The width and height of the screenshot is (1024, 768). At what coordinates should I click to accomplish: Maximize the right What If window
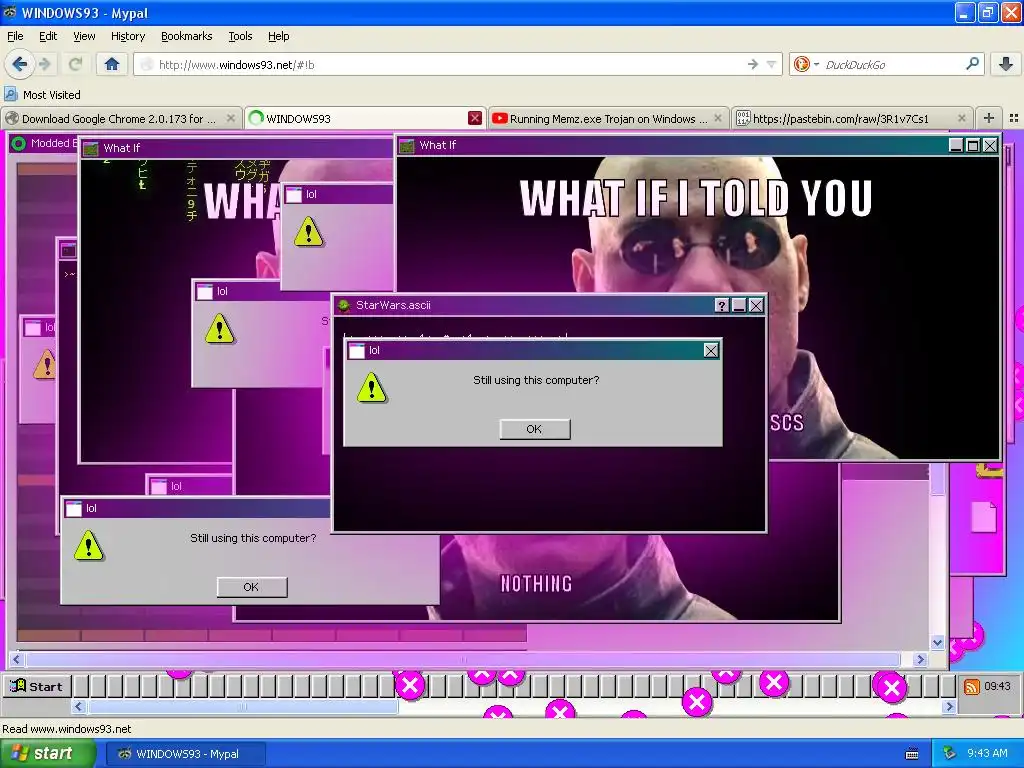click(x=972, y=145)
